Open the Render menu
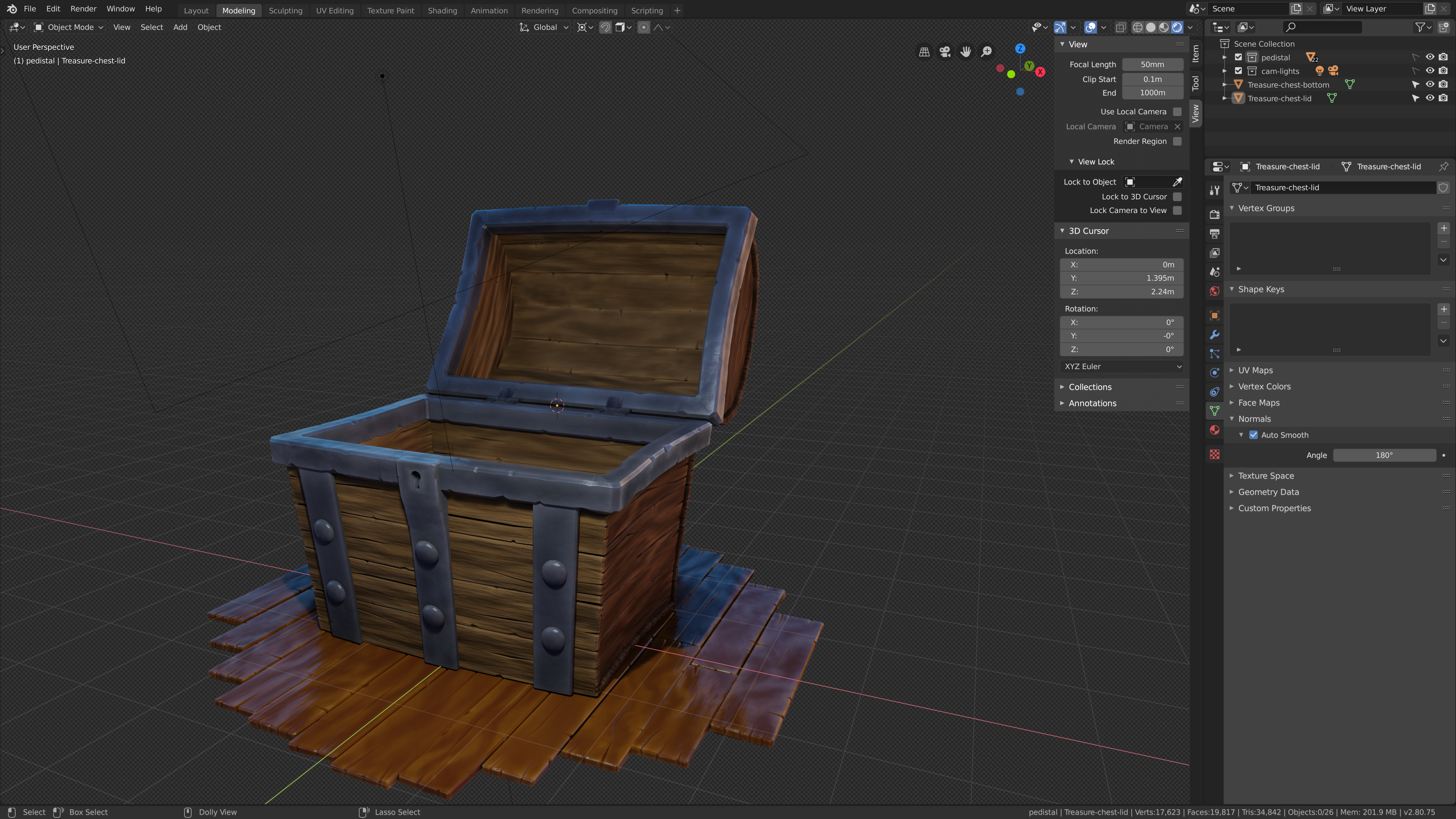The width and height of the screenshot is (1456, 819). pyautogui.click(x=83, y=9)
